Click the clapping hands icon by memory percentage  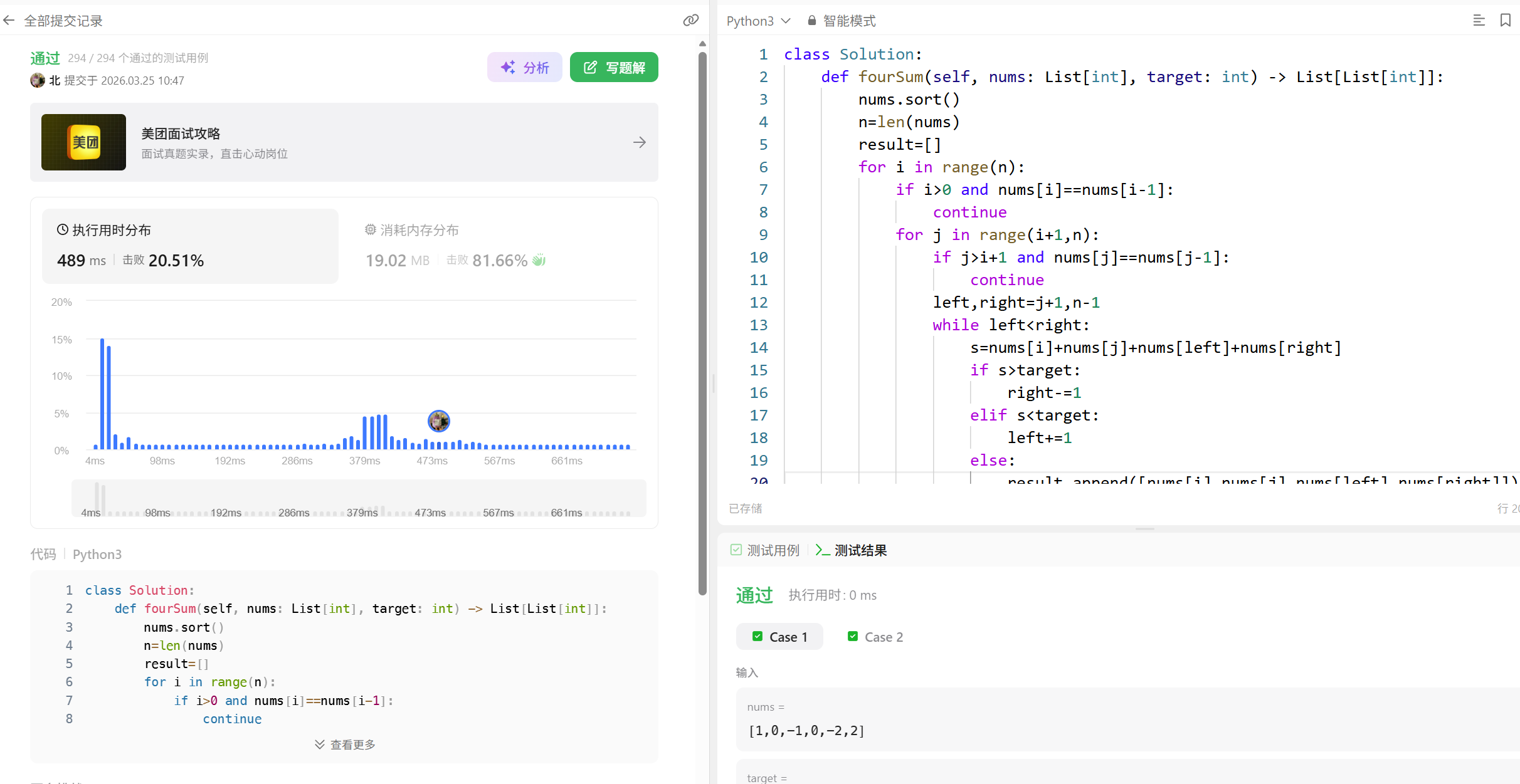coord(539,260)
